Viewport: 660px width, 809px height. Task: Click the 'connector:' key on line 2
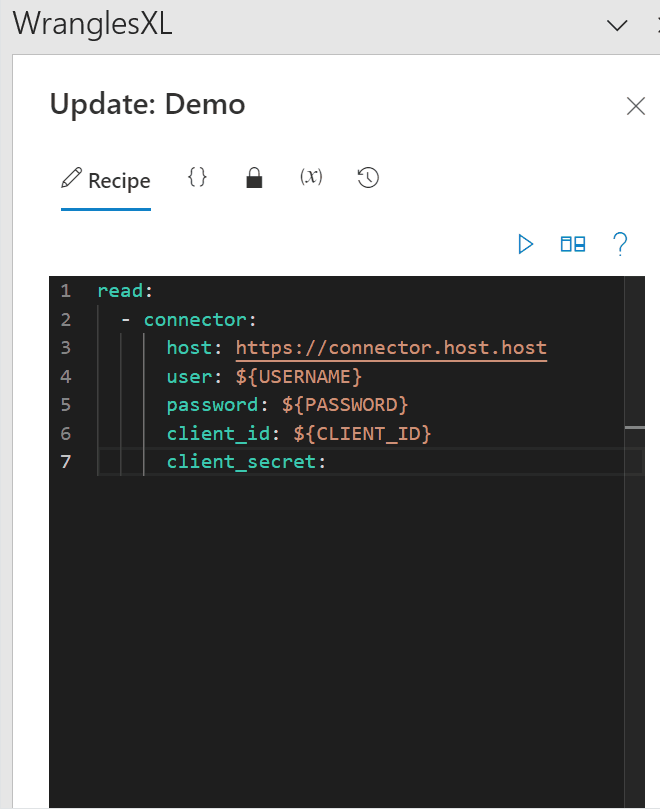click(200, 320)
